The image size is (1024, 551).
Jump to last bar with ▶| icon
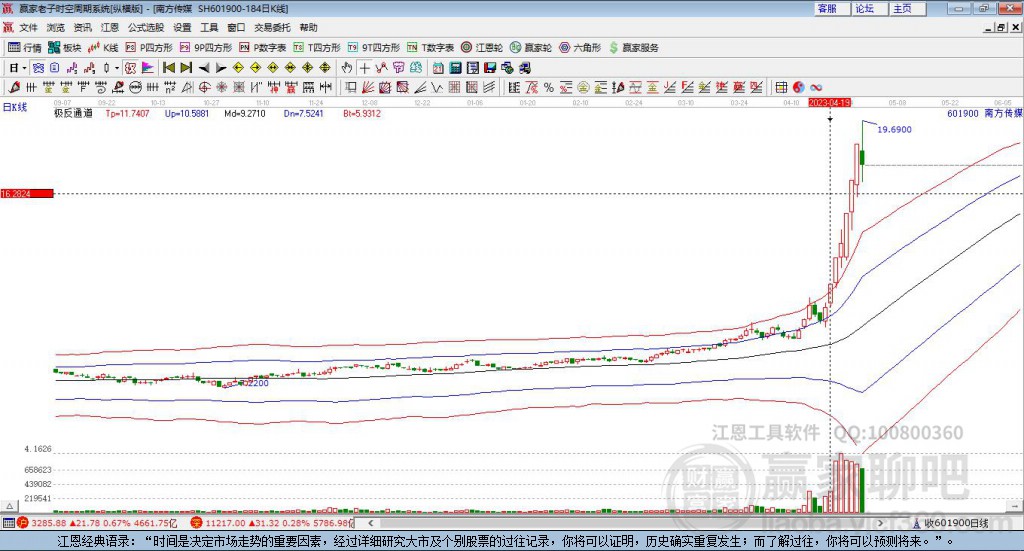click(x=186, y=68)
